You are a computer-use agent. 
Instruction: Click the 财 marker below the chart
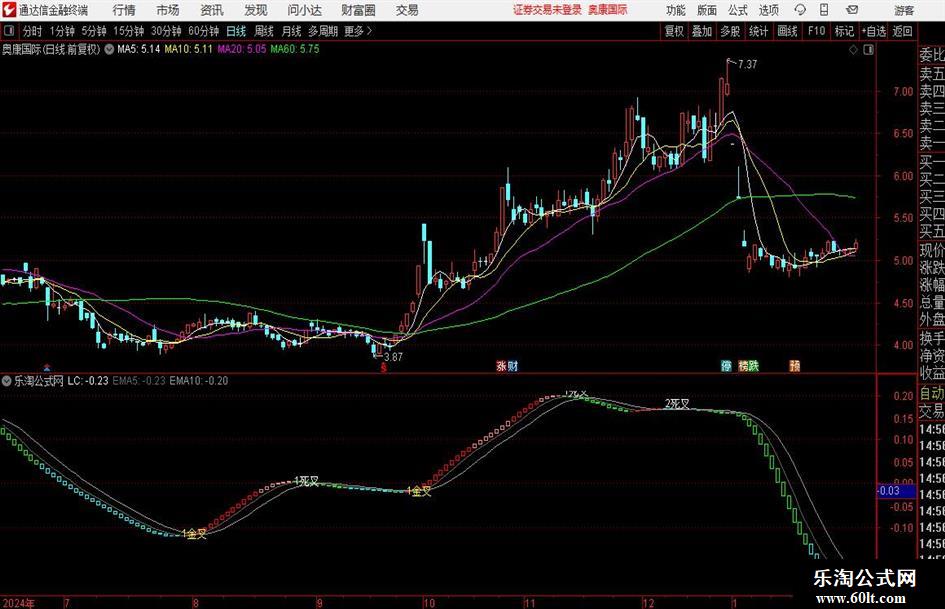pyautogui.click(x=512, y=365)
